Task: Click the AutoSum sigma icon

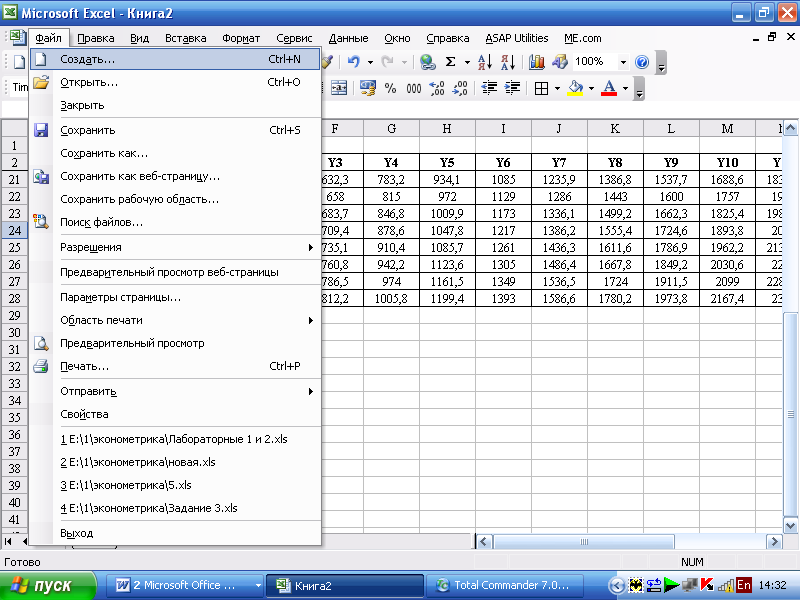Action: (x=451, y=62)
